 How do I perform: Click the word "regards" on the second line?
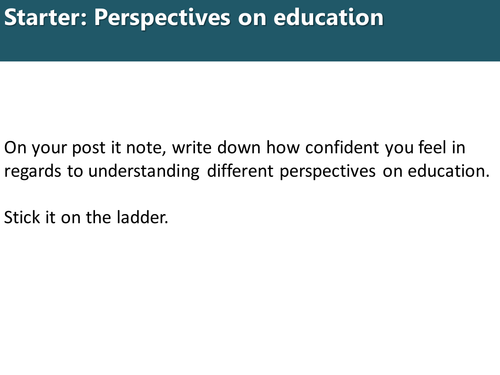coord(33,172)
